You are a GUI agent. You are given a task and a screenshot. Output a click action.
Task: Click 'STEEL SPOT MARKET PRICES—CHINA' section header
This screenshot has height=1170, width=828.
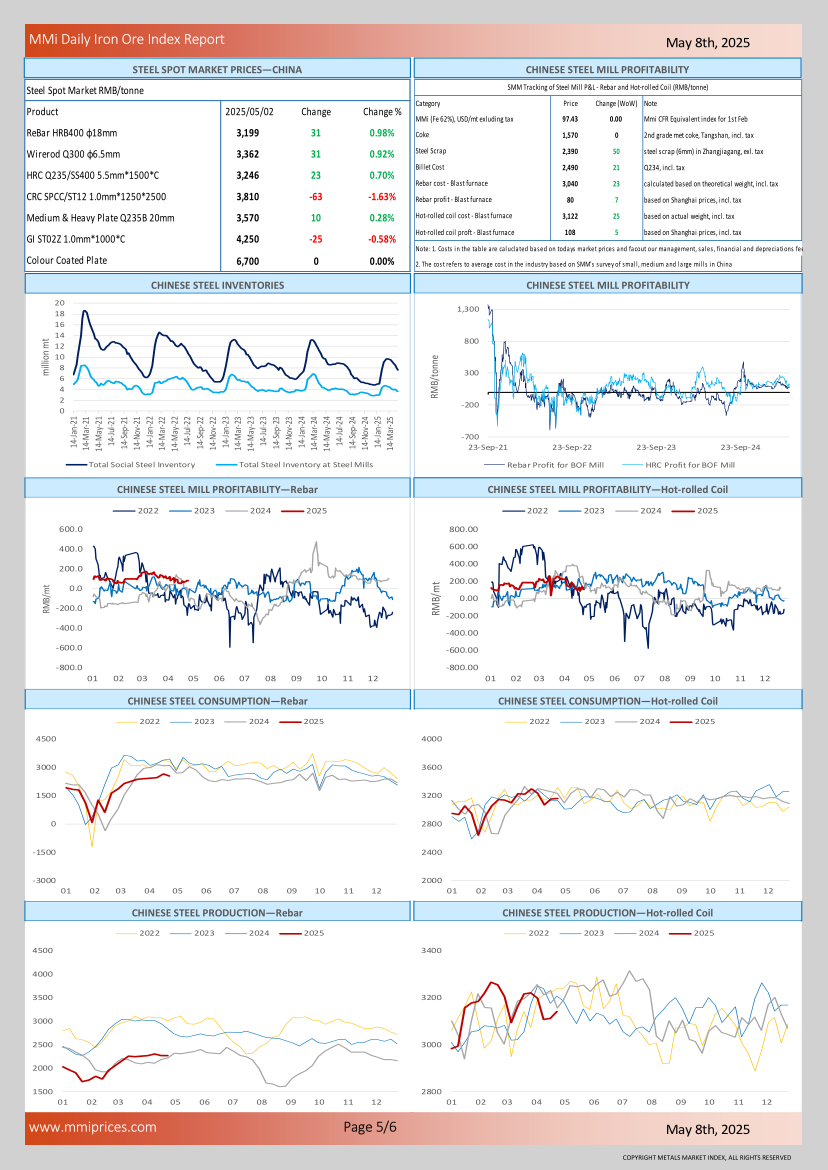click(x=217, y=69)
